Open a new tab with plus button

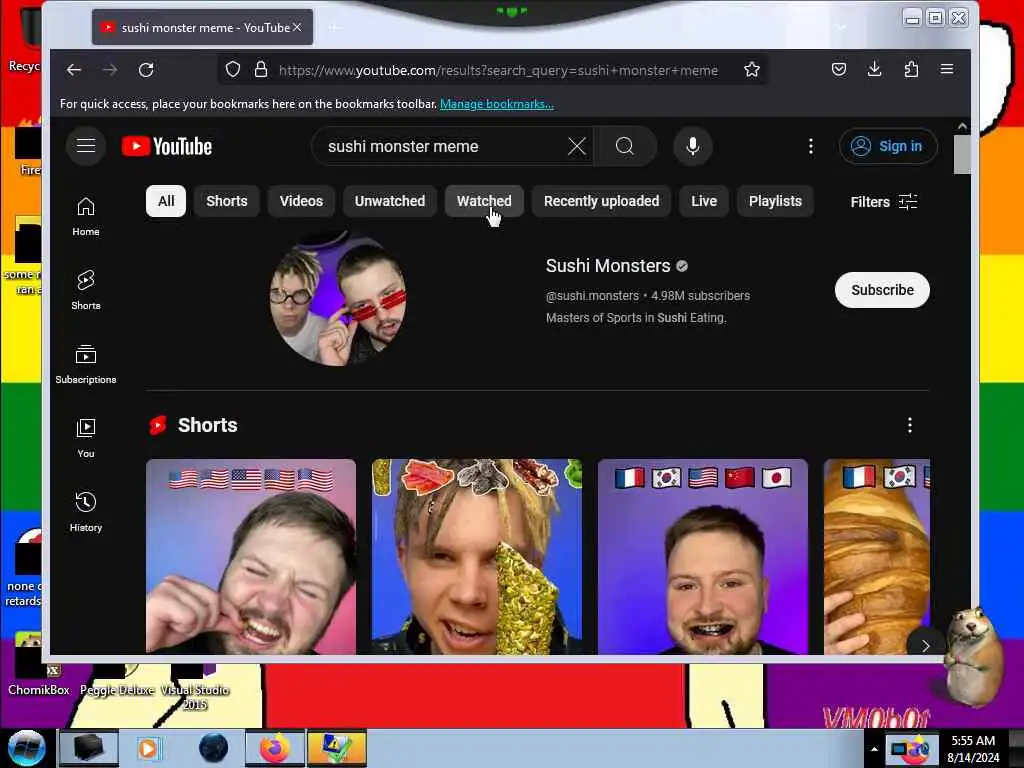coord(334,27)
